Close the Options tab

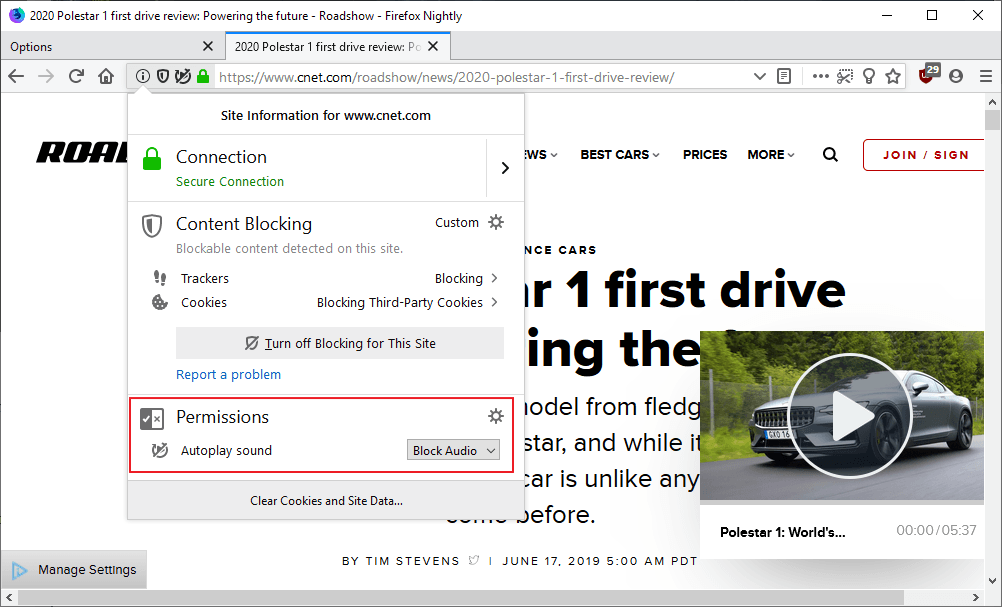[208, 46]
